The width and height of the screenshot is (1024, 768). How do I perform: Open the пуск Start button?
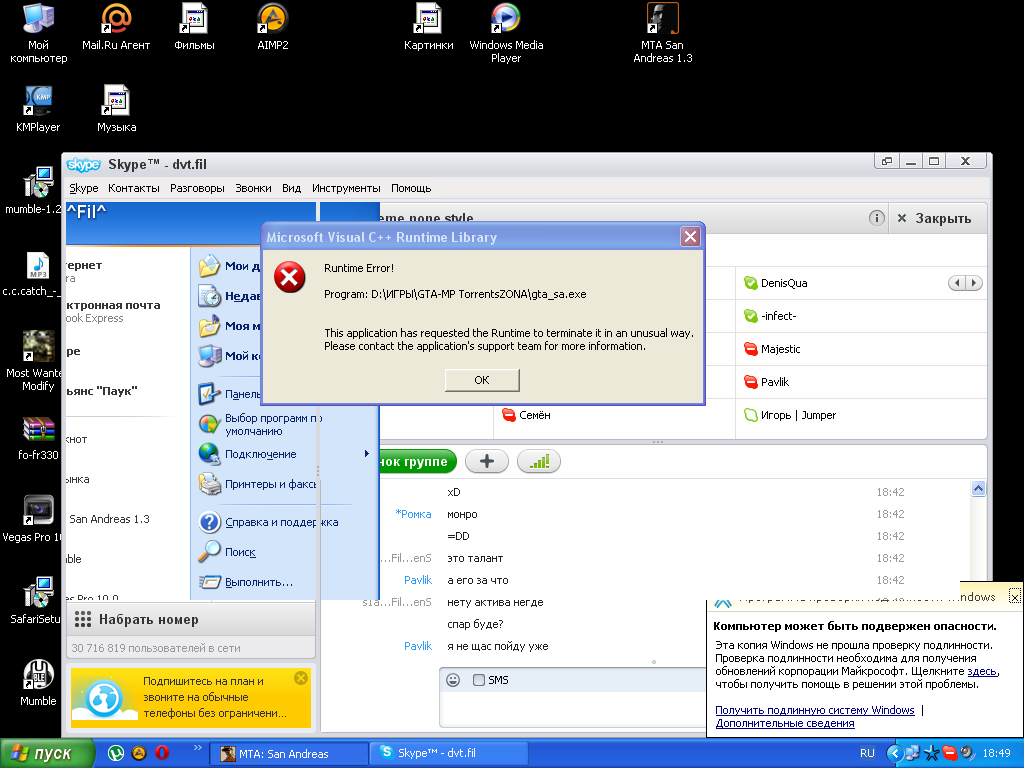pos(47,753)
